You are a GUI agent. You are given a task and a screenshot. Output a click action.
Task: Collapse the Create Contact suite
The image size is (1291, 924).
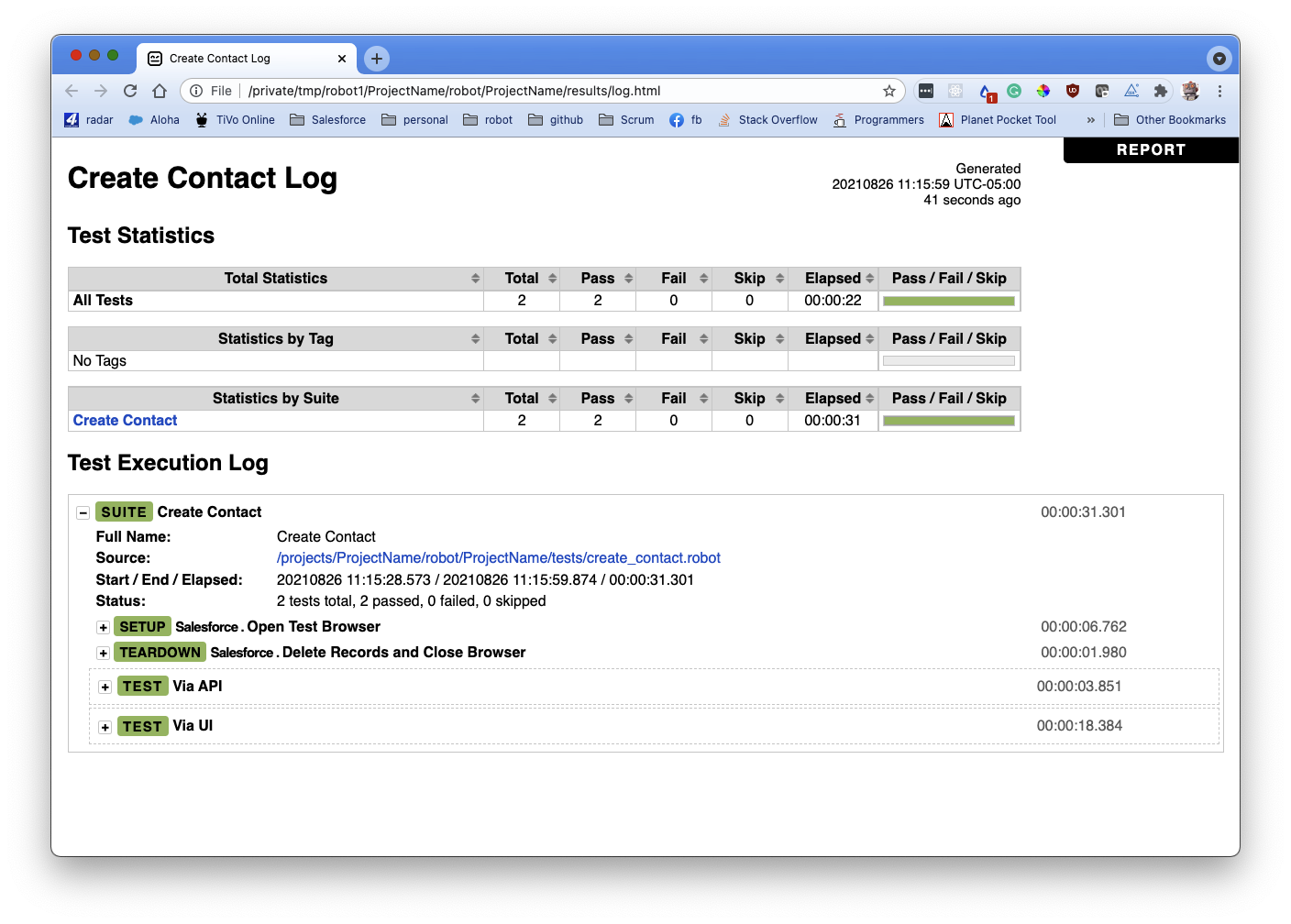coord(83,513)
